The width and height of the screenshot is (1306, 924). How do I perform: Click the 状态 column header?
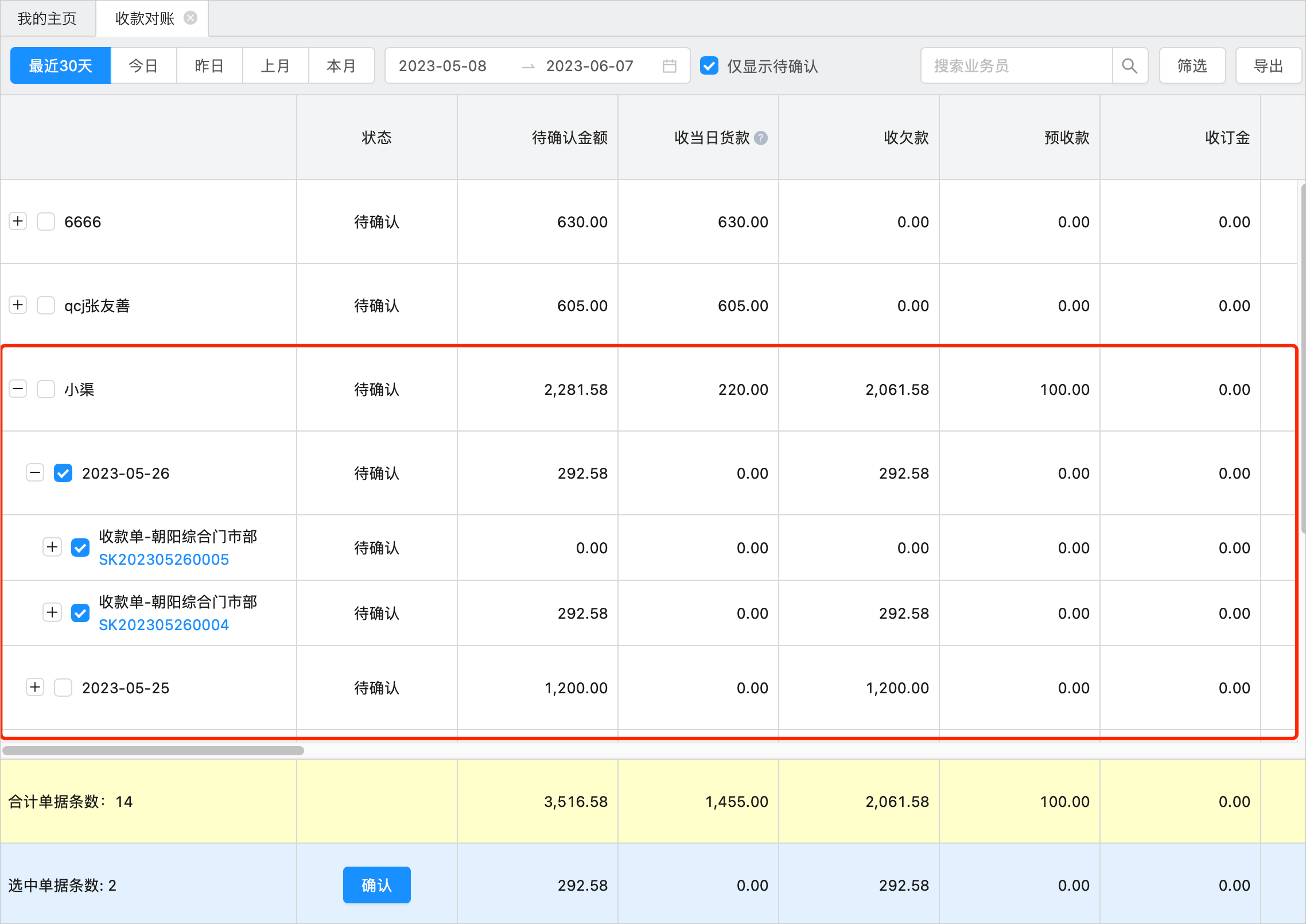[377, 138]
